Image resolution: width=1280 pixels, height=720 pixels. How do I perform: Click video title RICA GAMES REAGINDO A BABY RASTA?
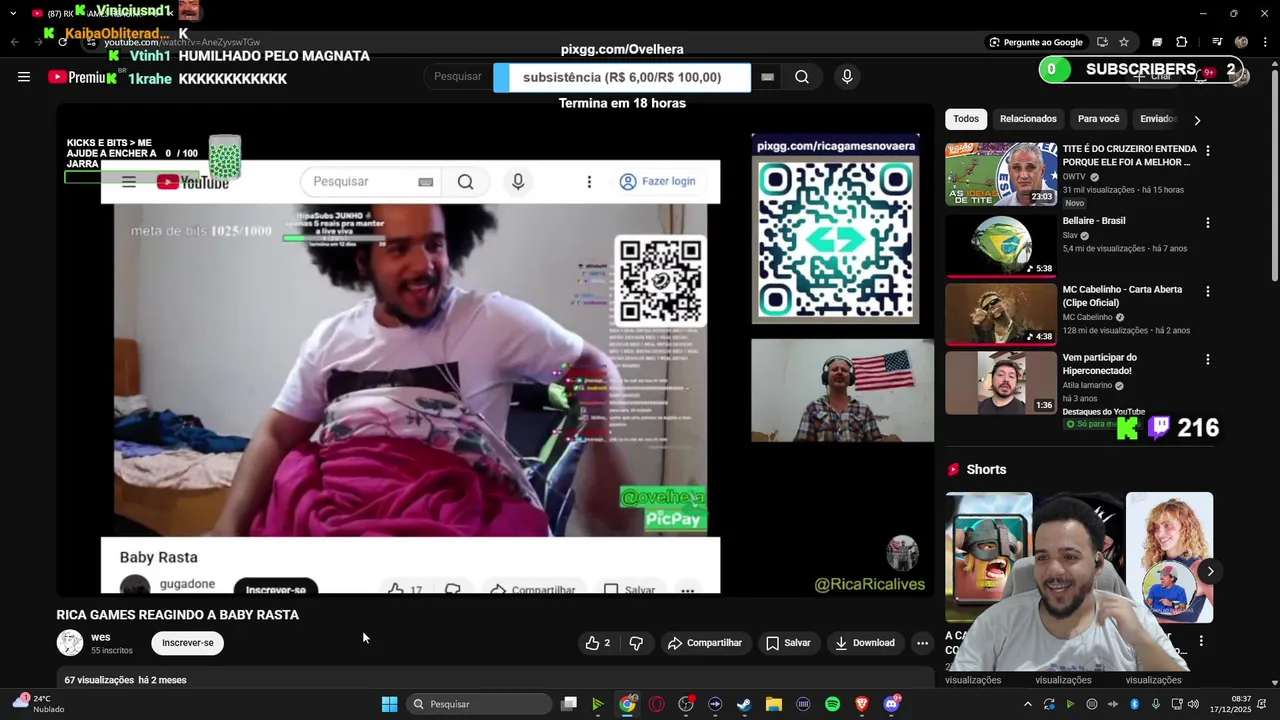pos(178,615)
